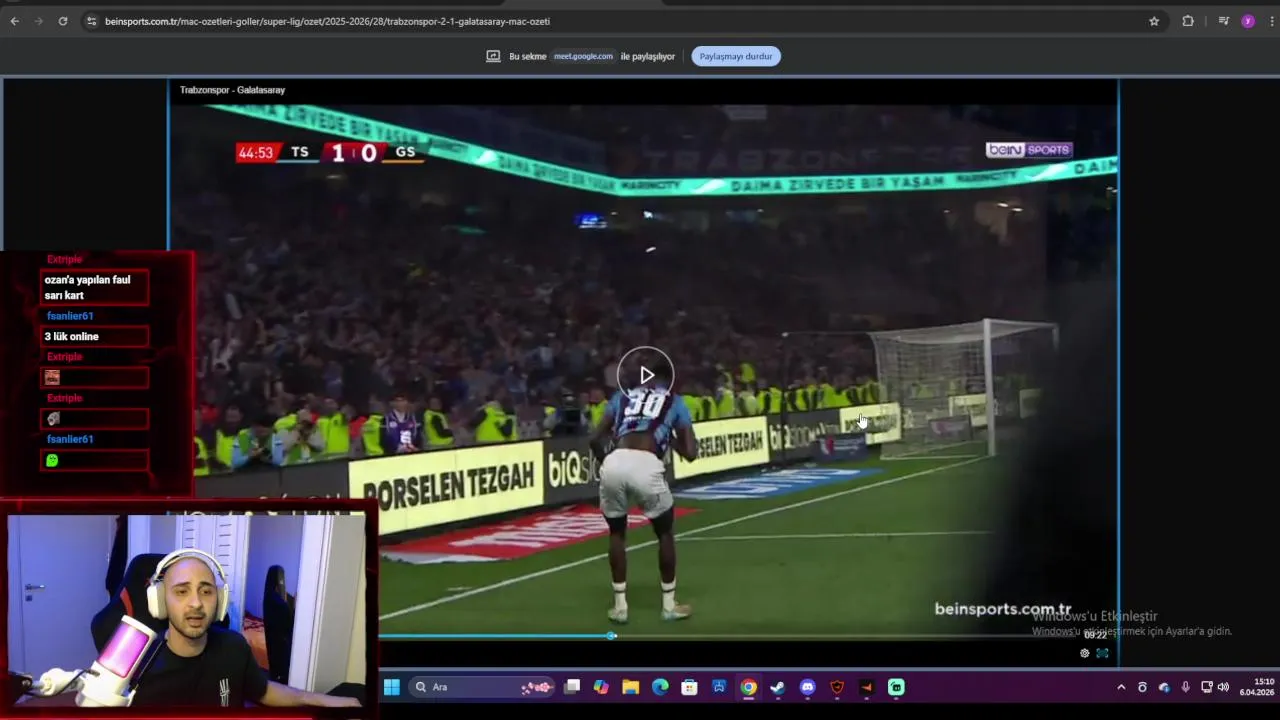Image resolution: width=1280 pixels, height=720 pixels.
Task: Show hidden system tray icons
Action: [1121, 687]
